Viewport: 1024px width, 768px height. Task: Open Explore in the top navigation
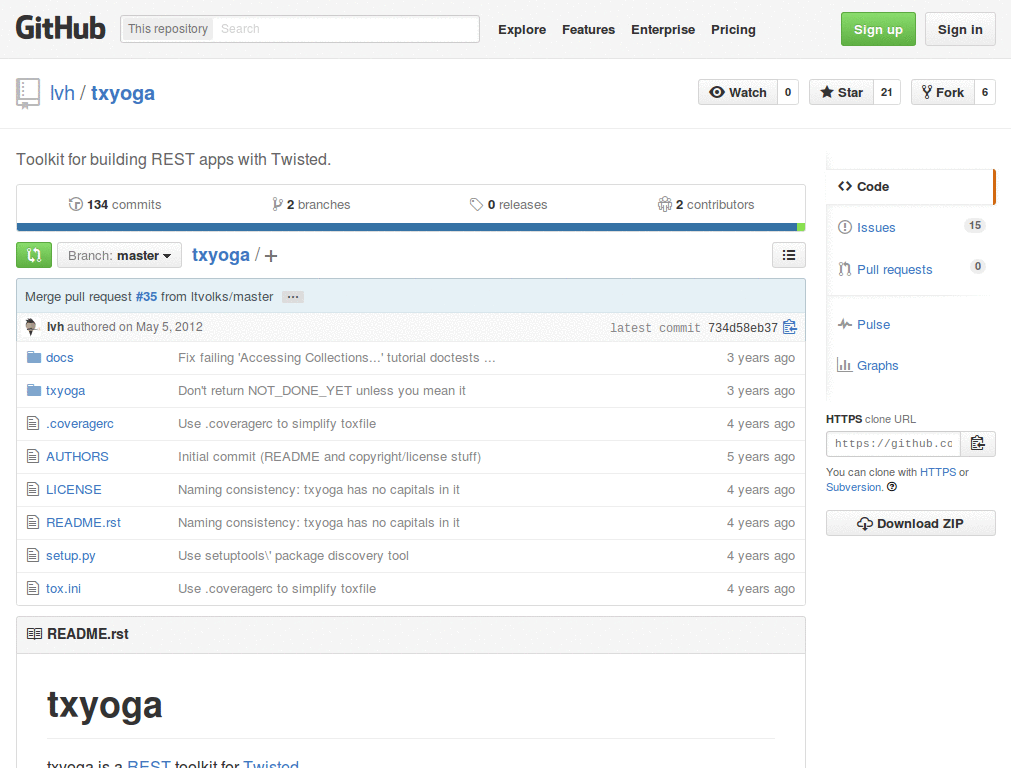522,29
